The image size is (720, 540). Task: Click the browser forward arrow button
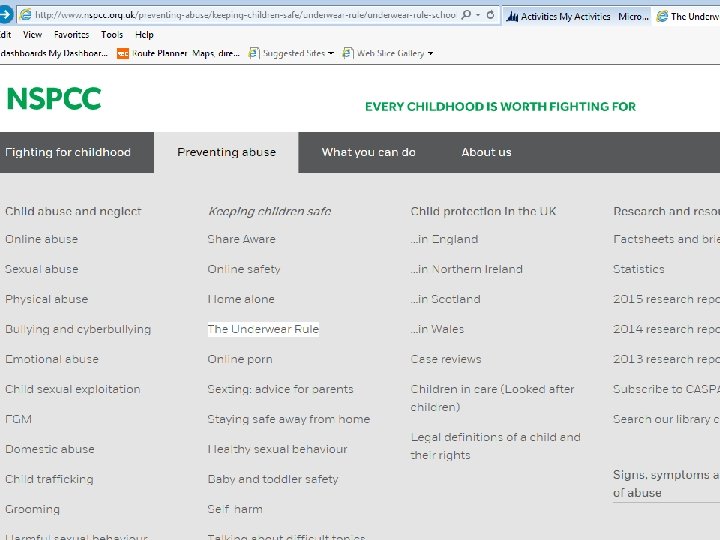pyautogui.click(x=6, y=15)
